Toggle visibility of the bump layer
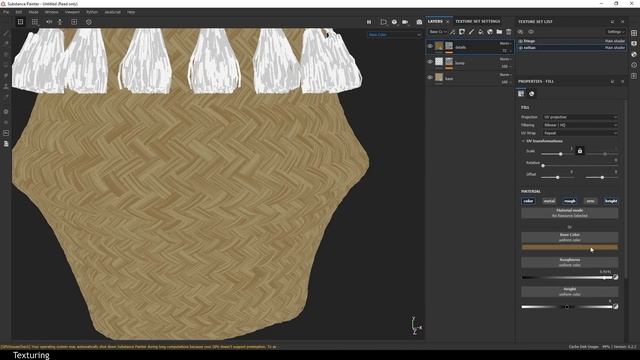The height and width of the screenshot is (360, 640). [430, 62]
